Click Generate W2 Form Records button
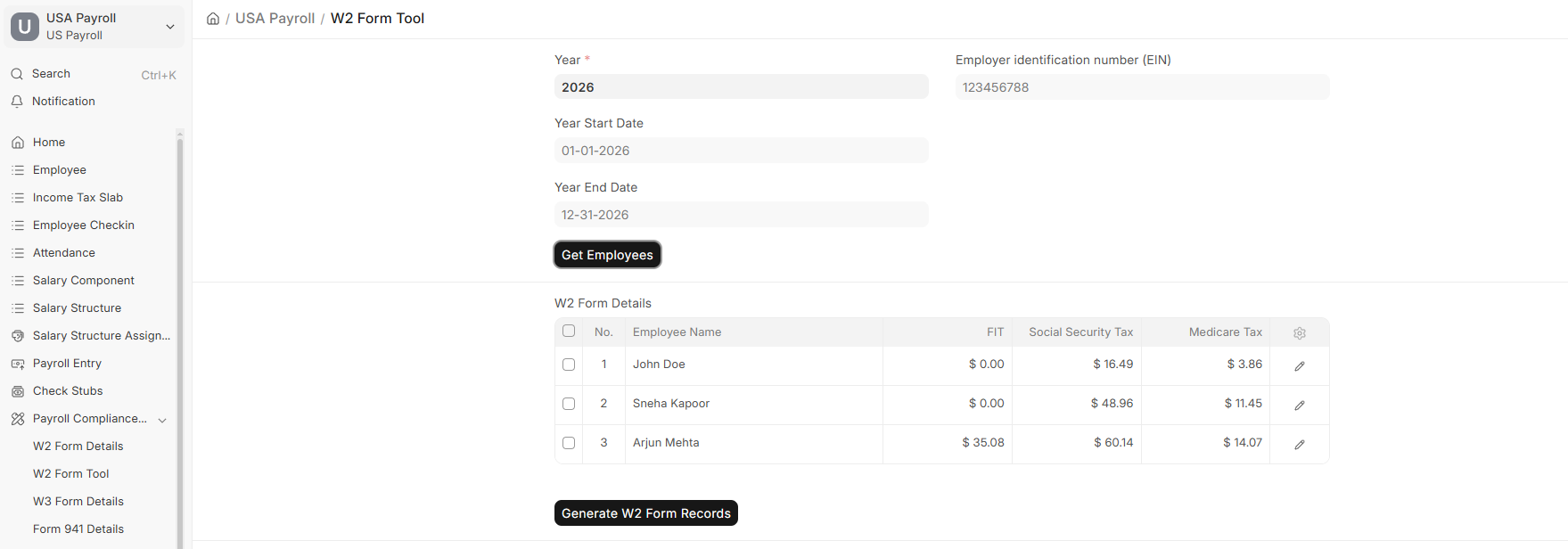Viewport: 1568px width, 549px height. point(646,513)
